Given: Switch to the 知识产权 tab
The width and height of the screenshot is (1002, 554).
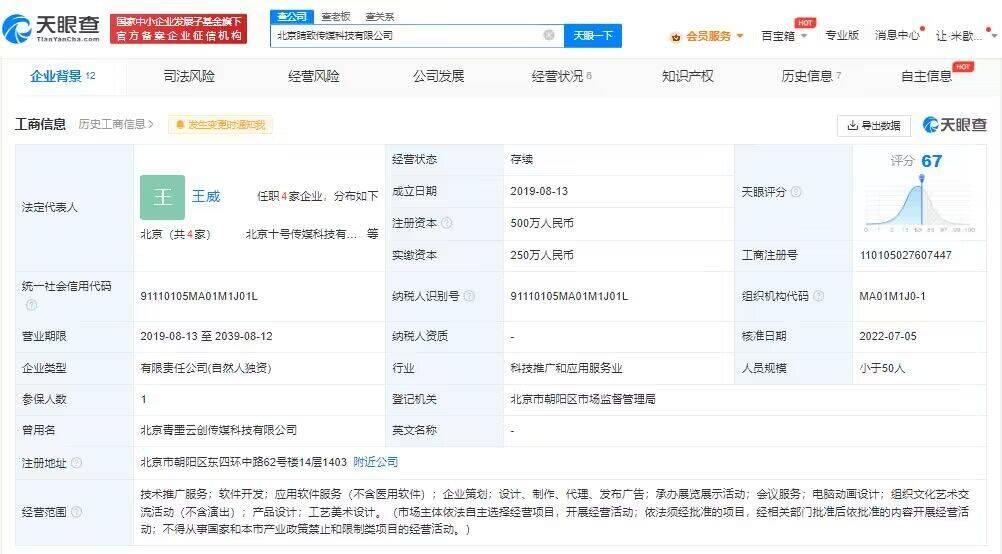Looking at the screenshot, I should tap(688, 76).
